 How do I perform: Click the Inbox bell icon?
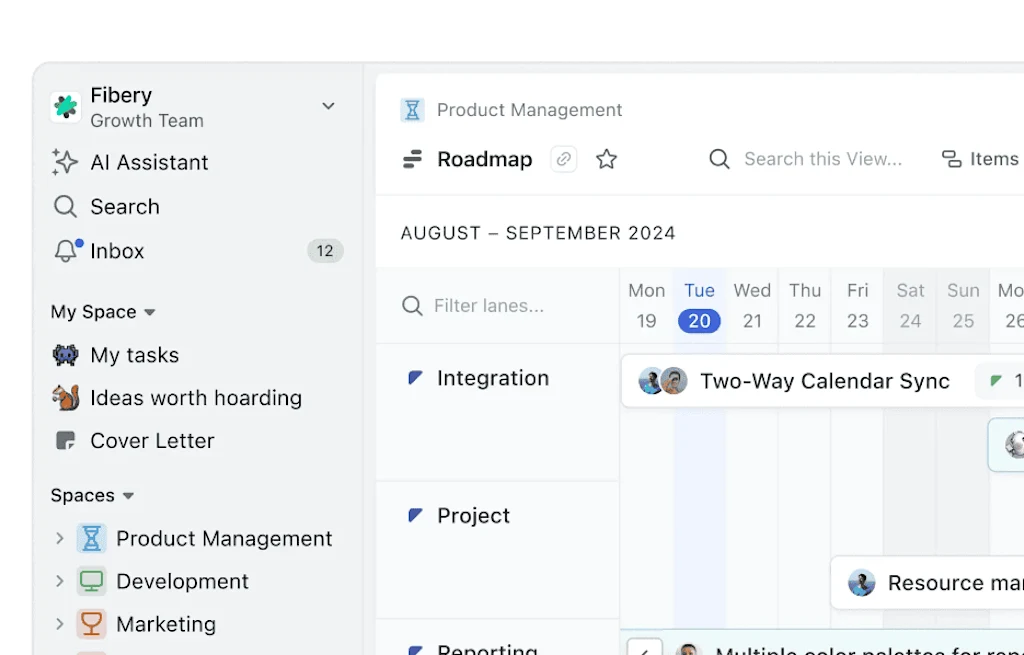pyautogui.click(x=66, y=251)
